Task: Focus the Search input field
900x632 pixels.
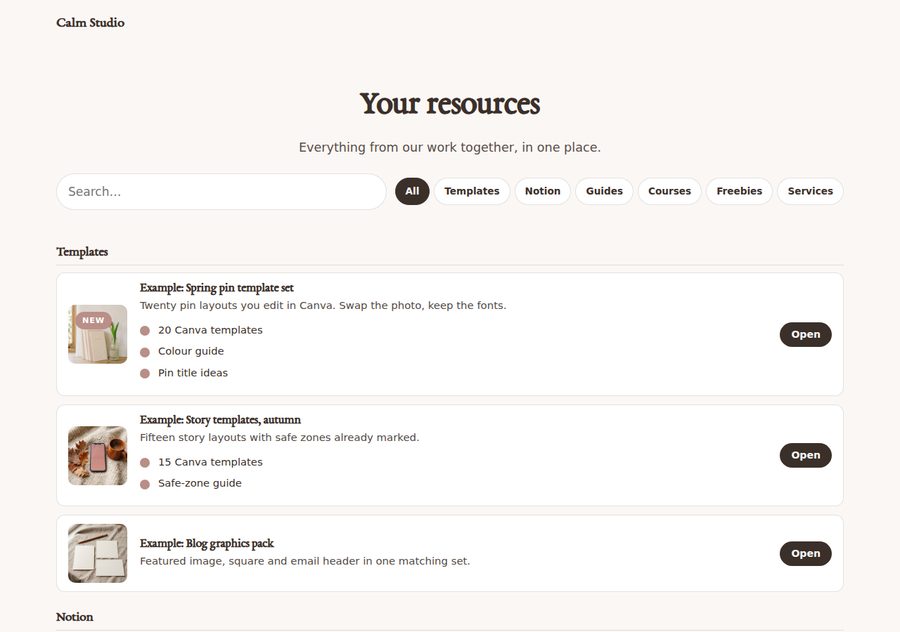Action: click(221, 191)
